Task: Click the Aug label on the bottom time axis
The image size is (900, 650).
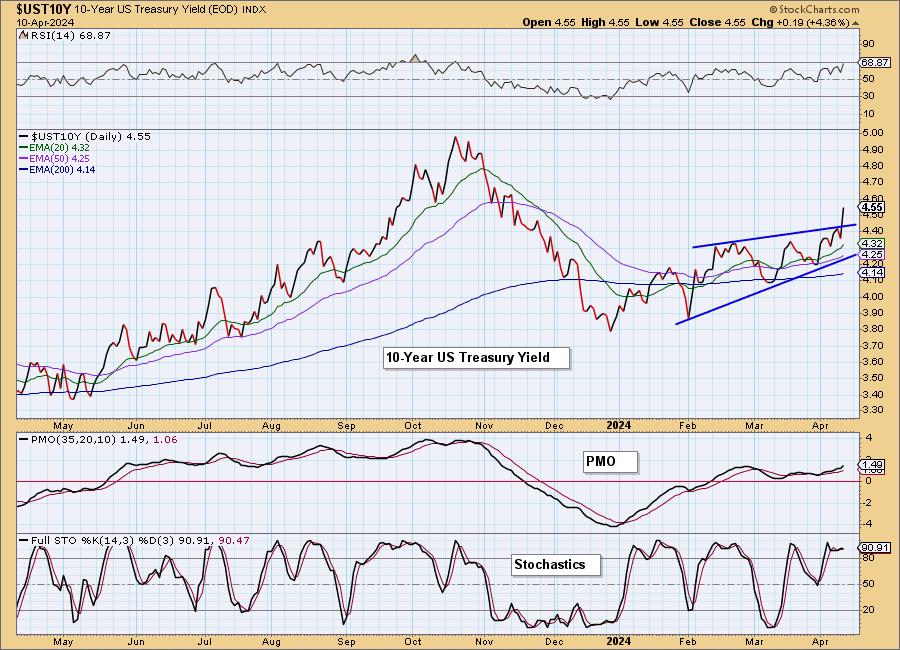Action: [271, 642]
